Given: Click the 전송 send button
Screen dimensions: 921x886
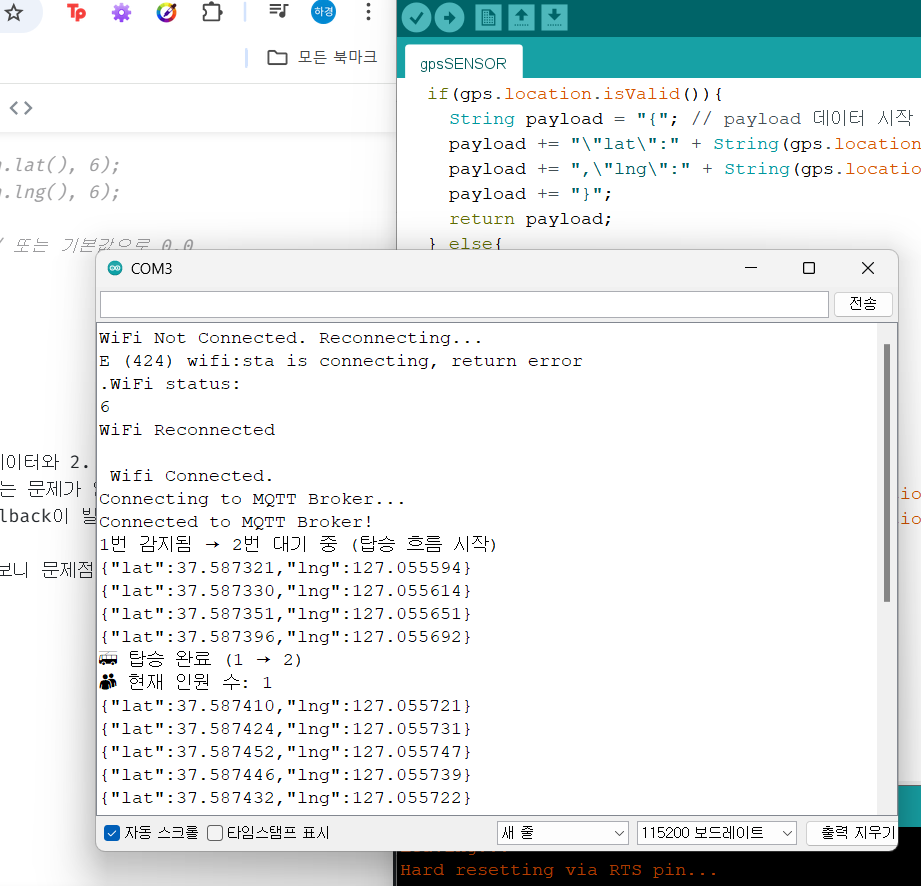Looking at the screenshot, I should coord(863,304).
